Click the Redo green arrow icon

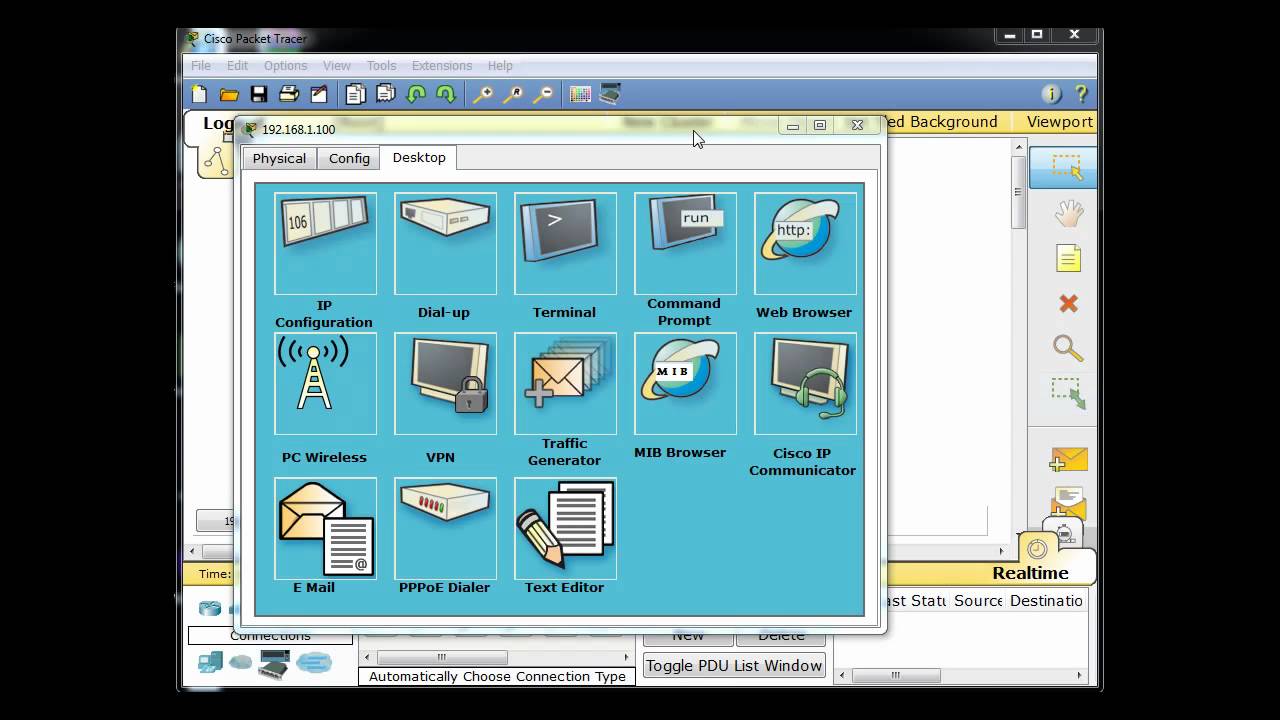coord(446,94)
